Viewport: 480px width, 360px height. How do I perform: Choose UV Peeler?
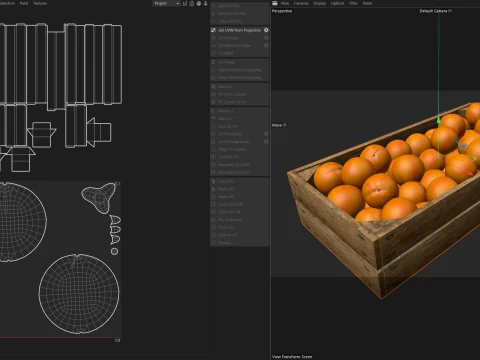click(240, 62)
